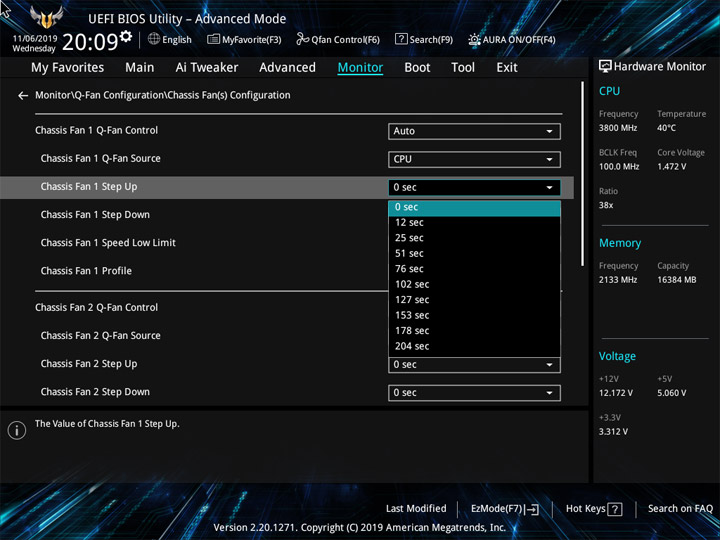
Task: Click the back arrow in breadcrumb
Action: click(23, 96)
